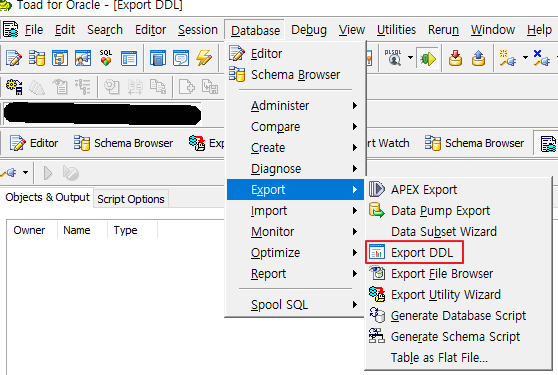Click the gear with save icon in second toolbar
The height and width of the screenshot is (375, 558).
pos(15,86)
